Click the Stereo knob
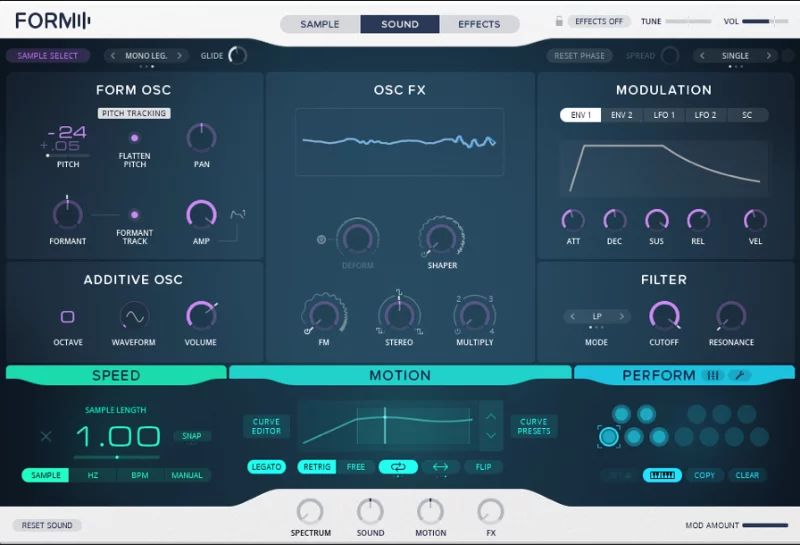Screen dimensions: 800x545 coord(399,315)
